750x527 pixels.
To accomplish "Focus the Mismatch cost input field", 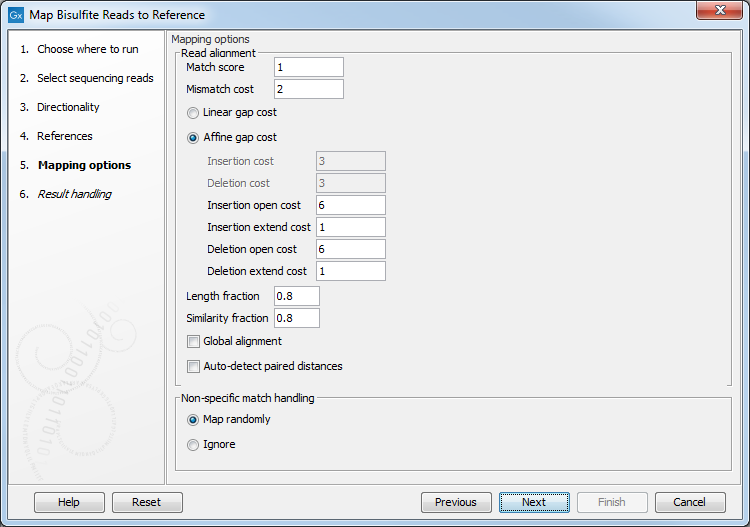I will coord(308,89).
